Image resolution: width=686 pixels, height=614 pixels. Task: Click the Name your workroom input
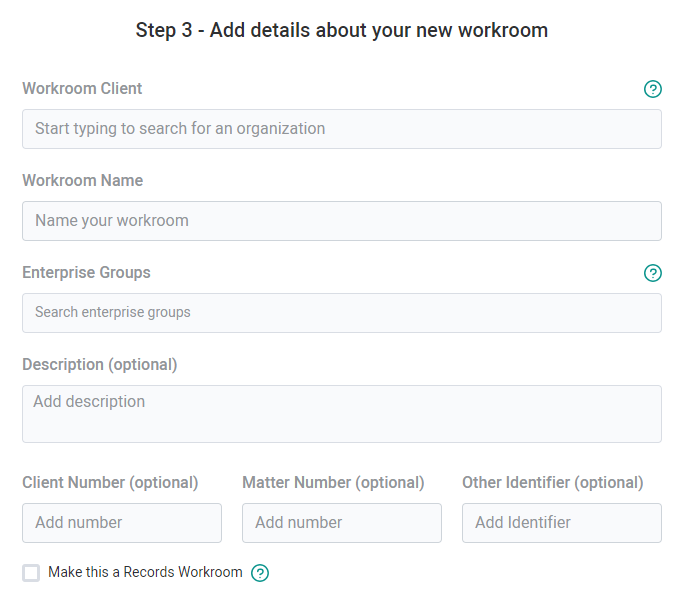click(342, 221)
